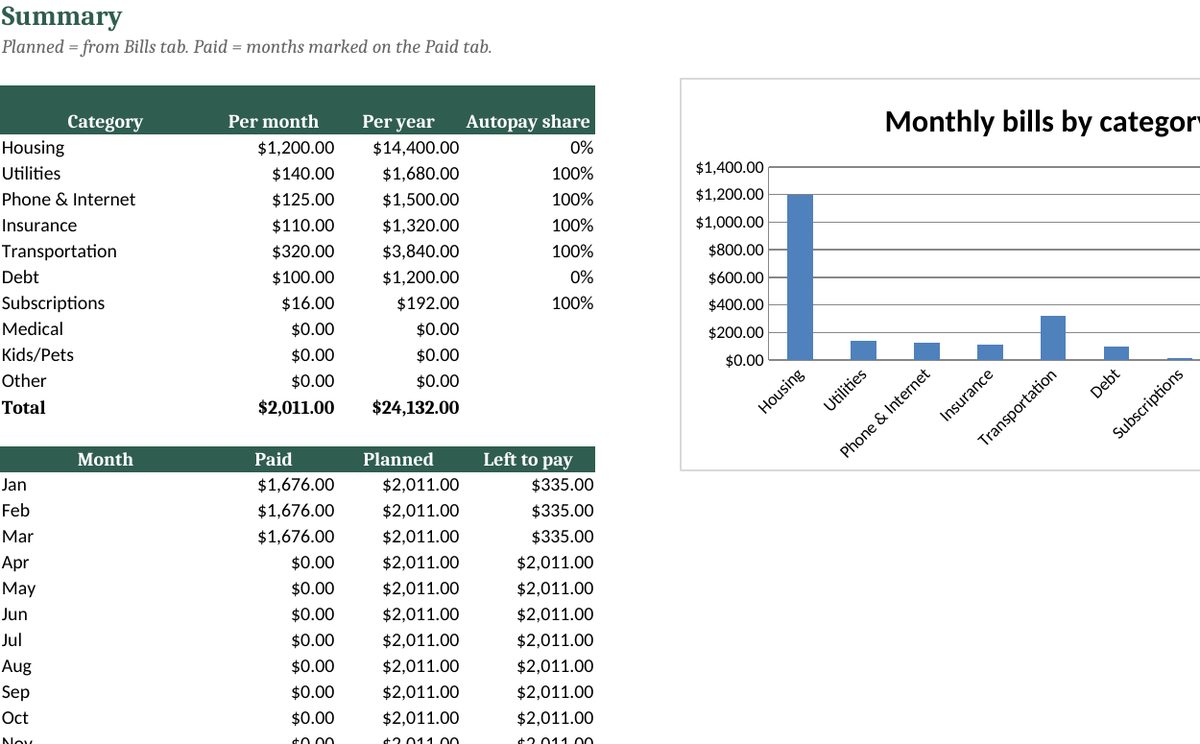Select Mar's $1,676.00 paid amount
The image size is (1200, 744).
pyautogui.click(x=296, y=537)
